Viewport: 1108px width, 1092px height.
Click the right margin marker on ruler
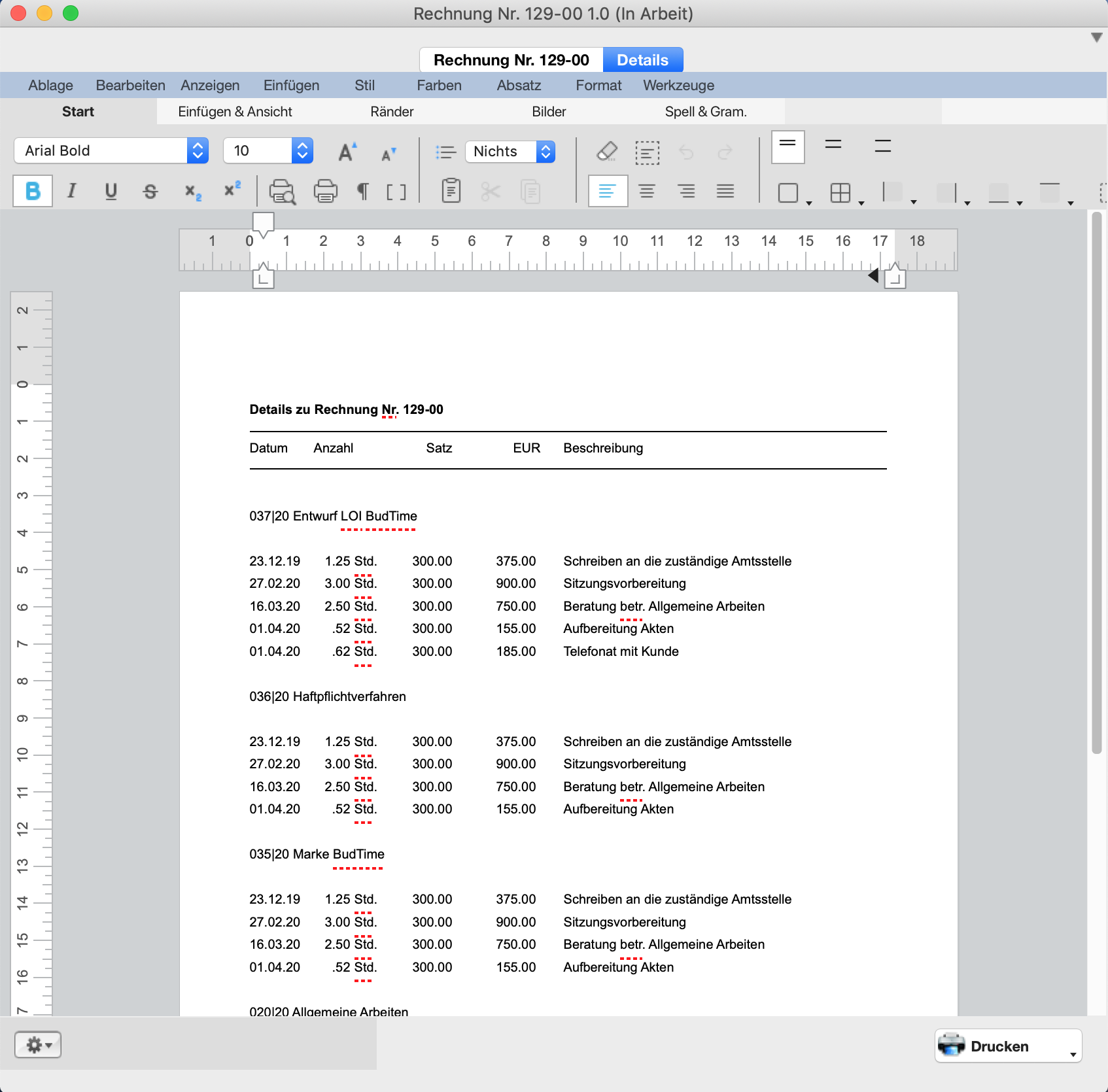(x=894, y=276)
